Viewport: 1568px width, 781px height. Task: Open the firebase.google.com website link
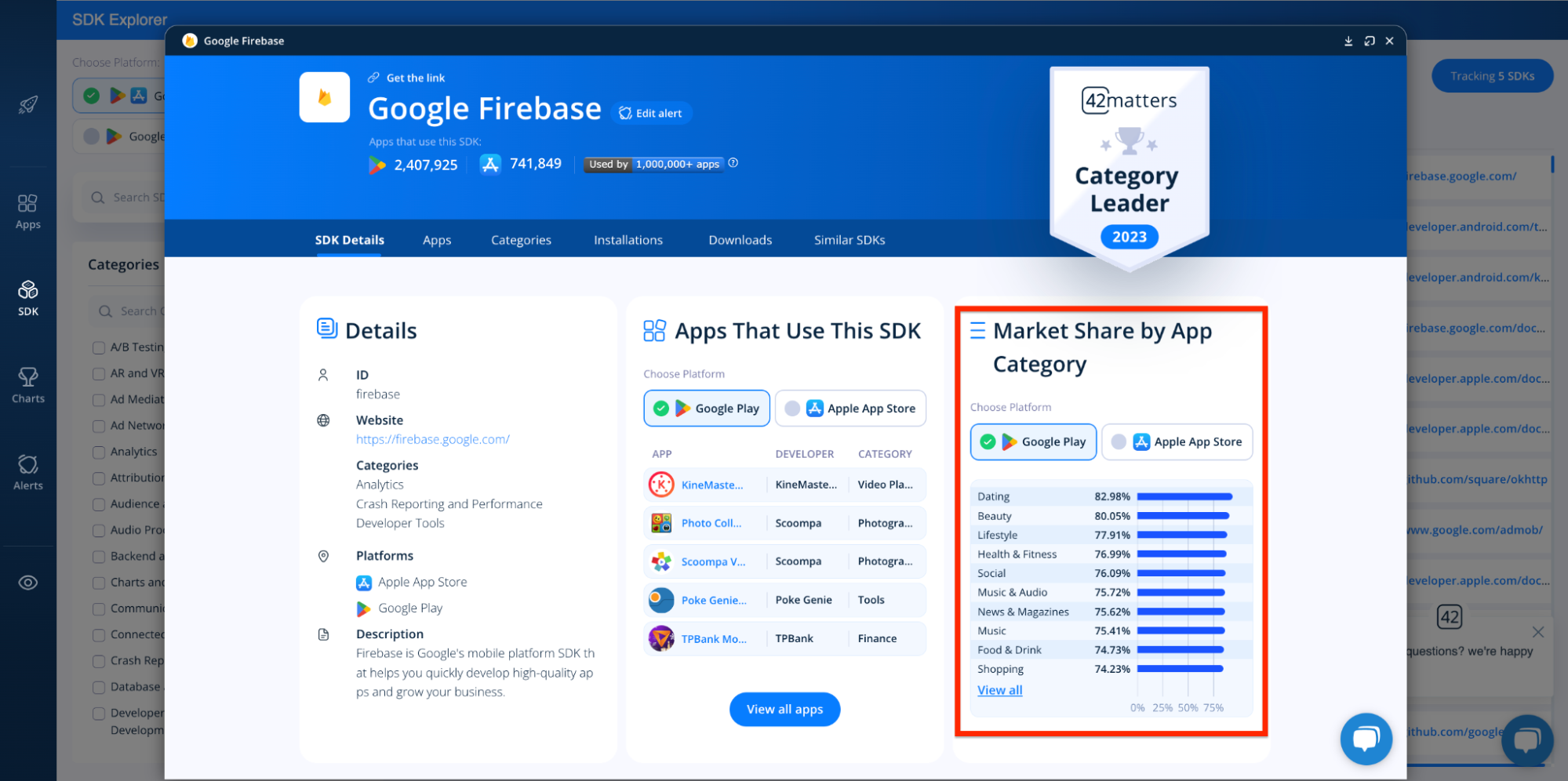[433, 439]
